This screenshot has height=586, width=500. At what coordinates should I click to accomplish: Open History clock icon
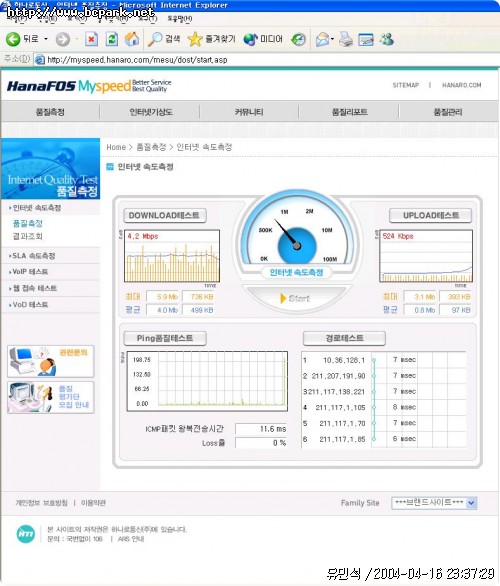point(298,39)
